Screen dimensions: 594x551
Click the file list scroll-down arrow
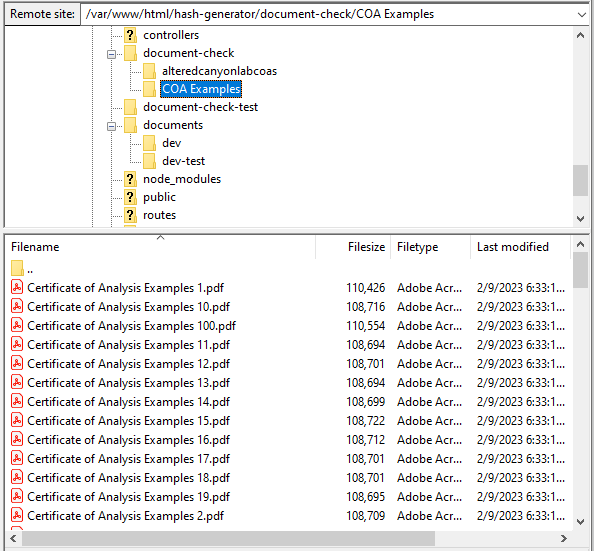pos(580,522)
